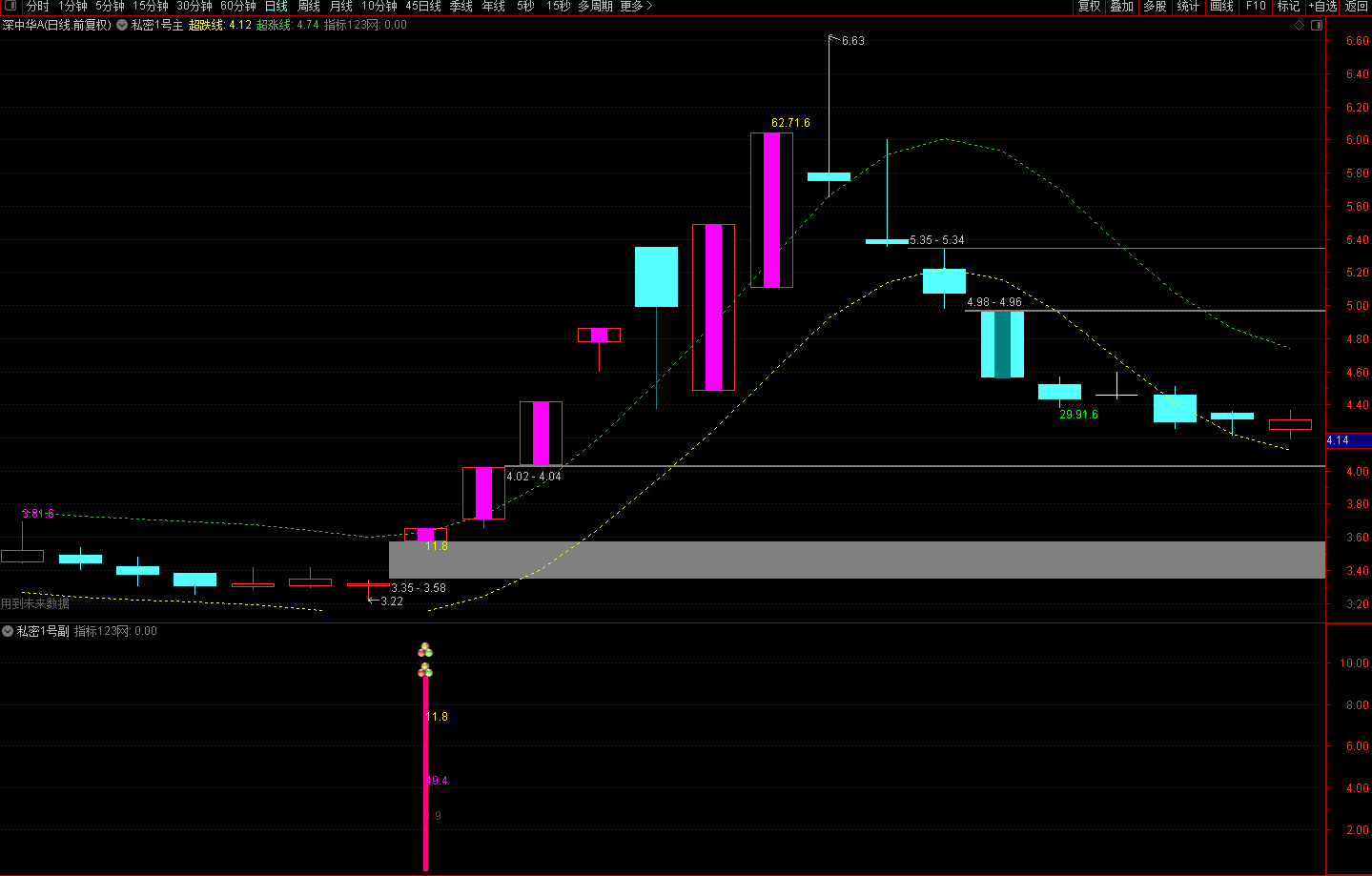Click the magenta 49.4 value in sub chart
Viewport: 1372px width, 876px height.
[x=437, y=781]
